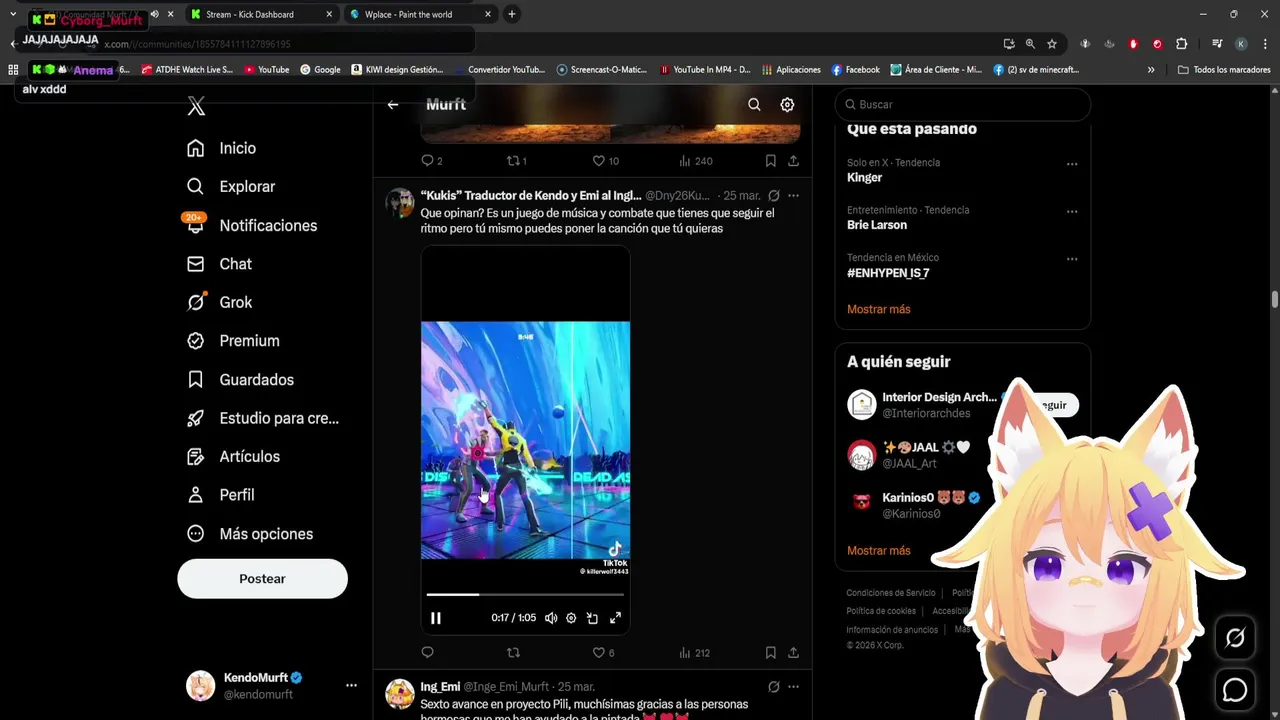1280x720 pixels.
Task: Reply to the Kukis post
Action: pos(427,653)
